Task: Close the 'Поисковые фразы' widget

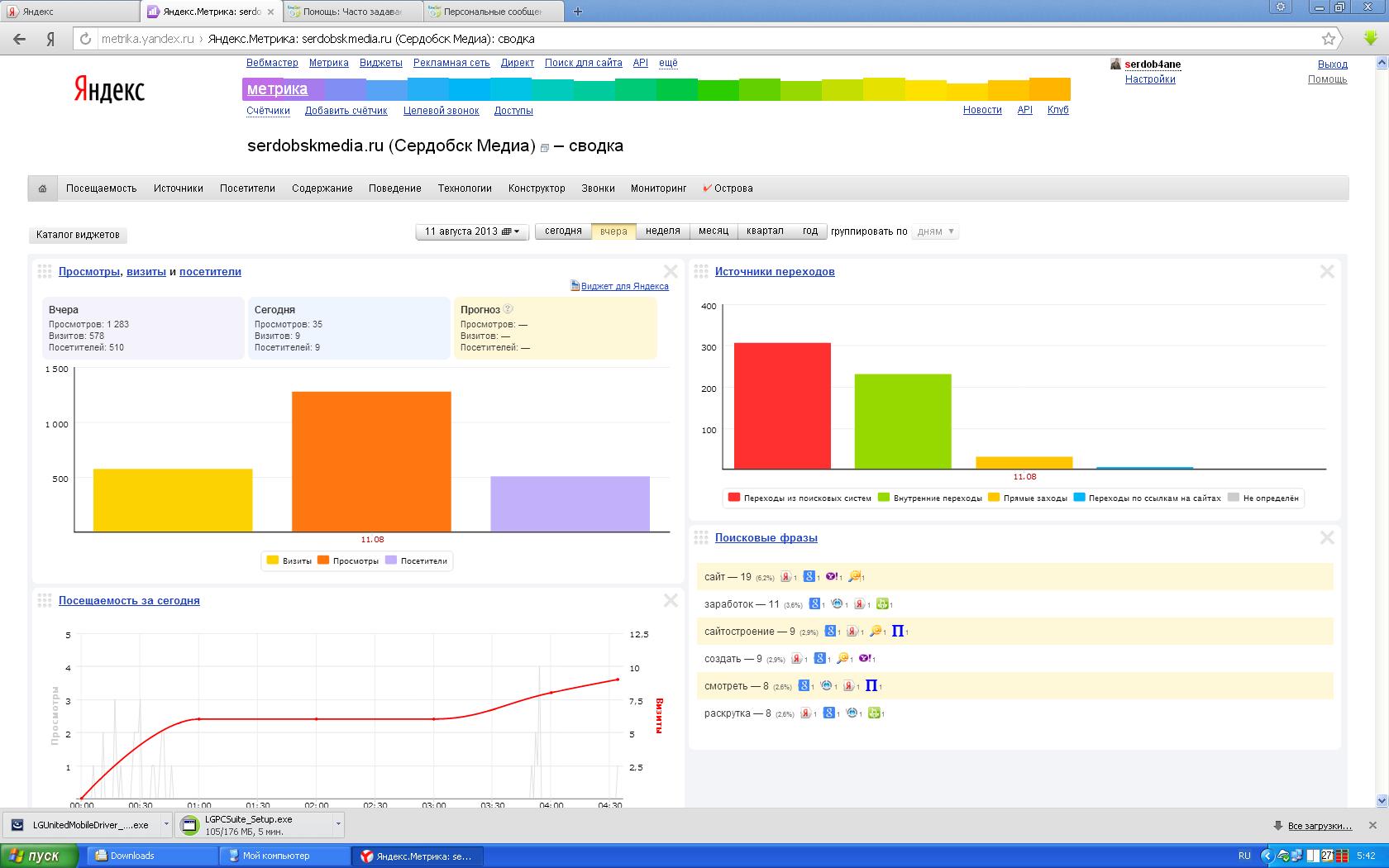Action: (1327, 537)
